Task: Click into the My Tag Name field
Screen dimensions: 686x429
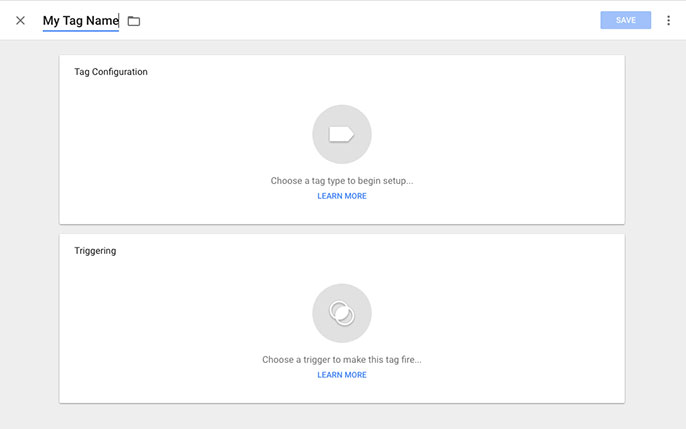Action: tap(80, 21)
